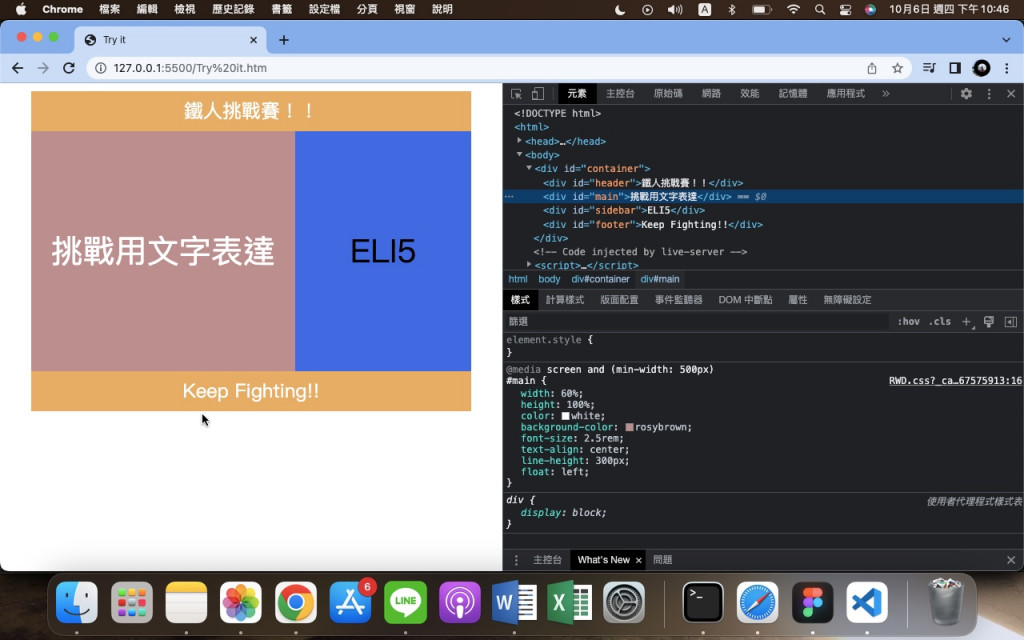Go back with the browser back arrow
This screenshot has height=640, width=1024.
point(18,68)
